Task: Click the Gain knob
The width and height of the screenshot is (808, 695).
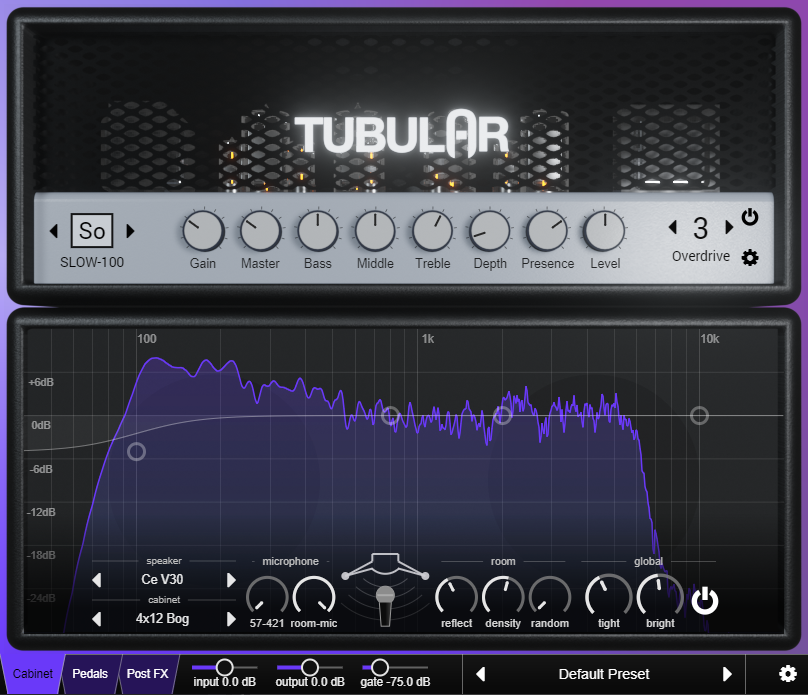Action: pos(203,231)
